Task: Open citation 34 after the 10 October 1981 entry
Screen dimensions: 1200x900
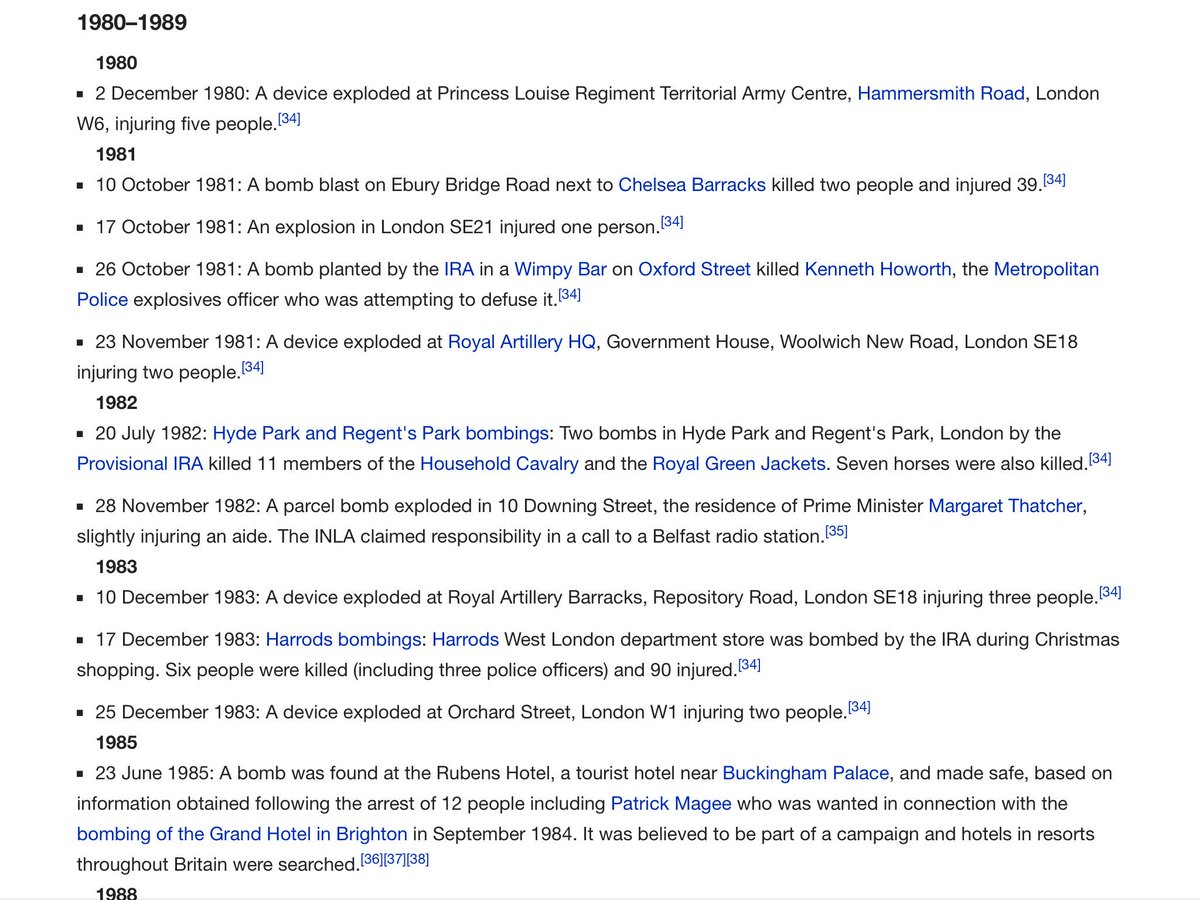Action: [x=1054, y=179]
